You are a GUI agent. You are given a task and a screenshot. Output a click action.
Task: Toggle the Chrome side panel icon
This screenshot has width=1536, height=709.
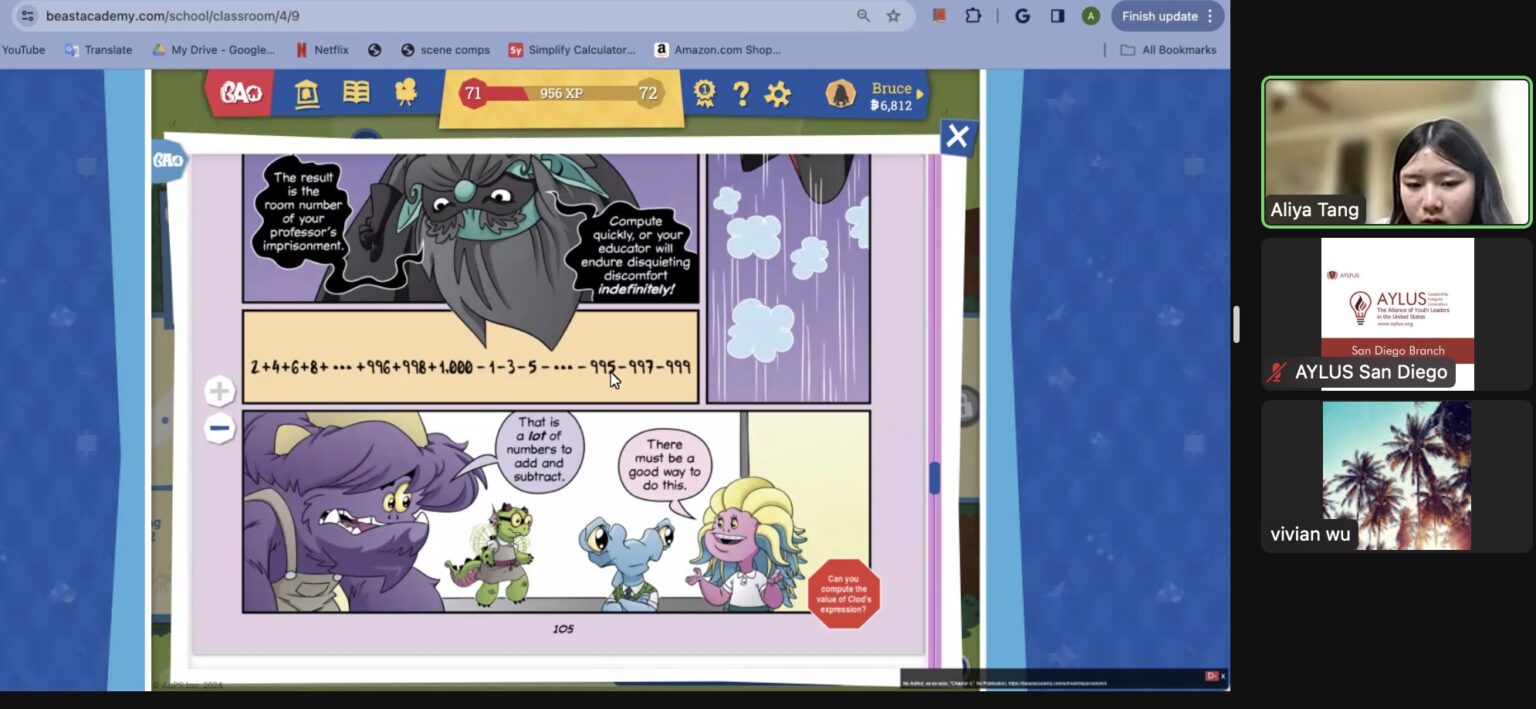click(1057, 16)
